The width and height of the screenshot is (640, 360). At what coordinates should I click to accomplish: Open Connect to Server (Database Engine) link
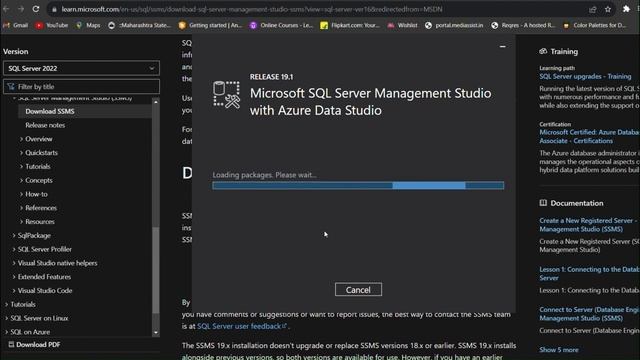589,313
